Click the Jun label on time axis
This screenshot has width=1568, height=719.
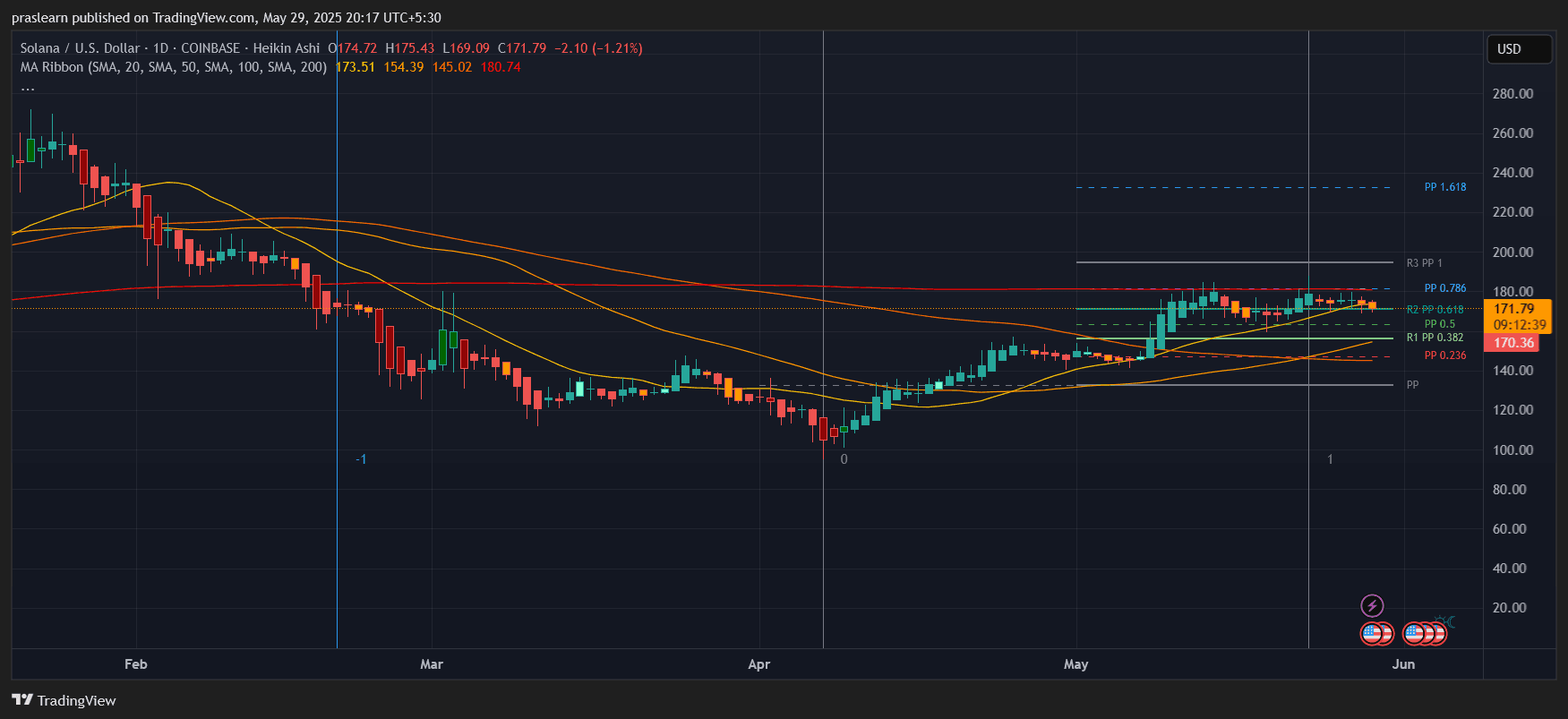click(x=1403, y=664)
